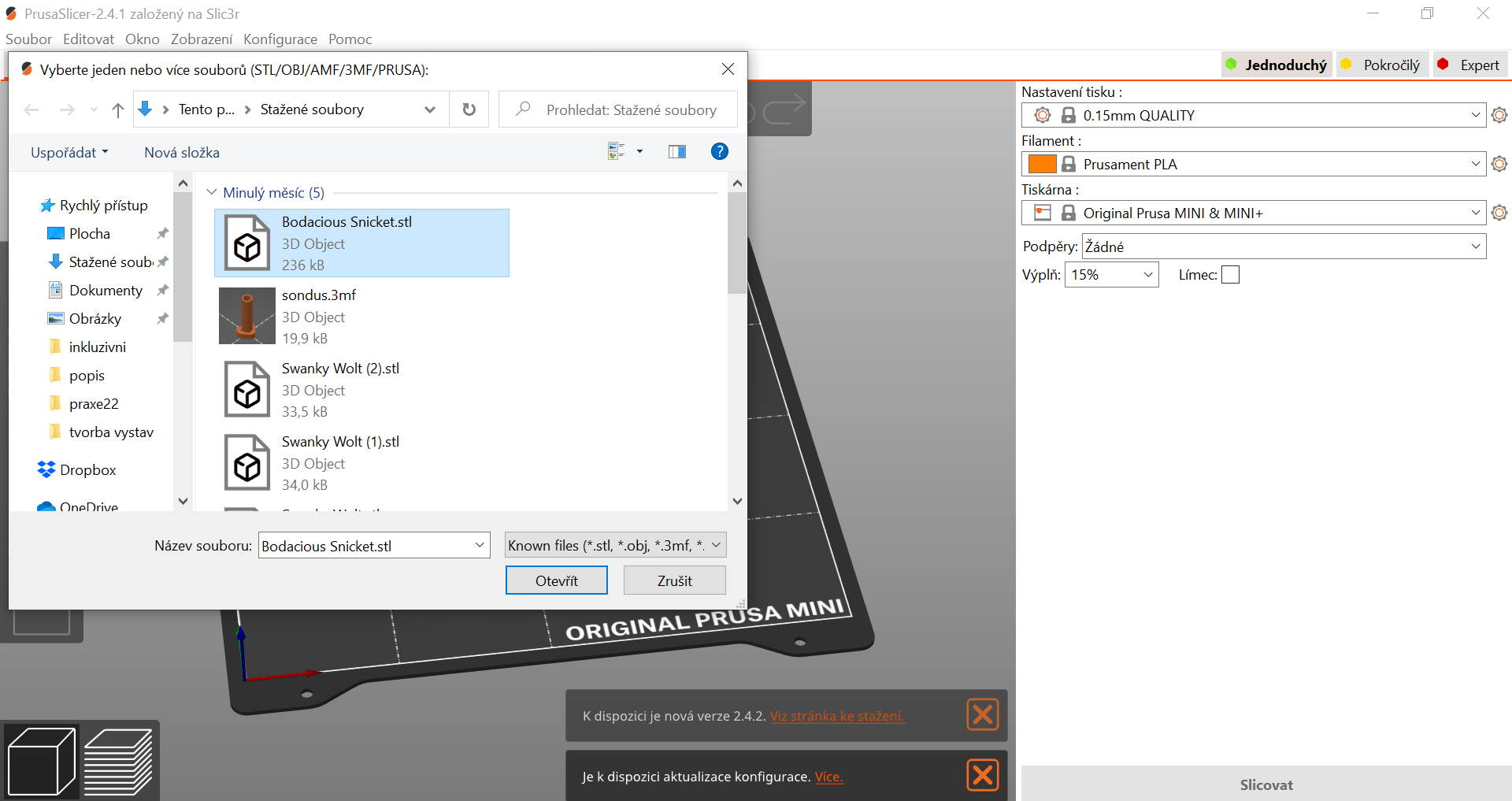Open the Výplň 15% infill dropdown
Screen dimensions: 1512x801
(1111, 275)
